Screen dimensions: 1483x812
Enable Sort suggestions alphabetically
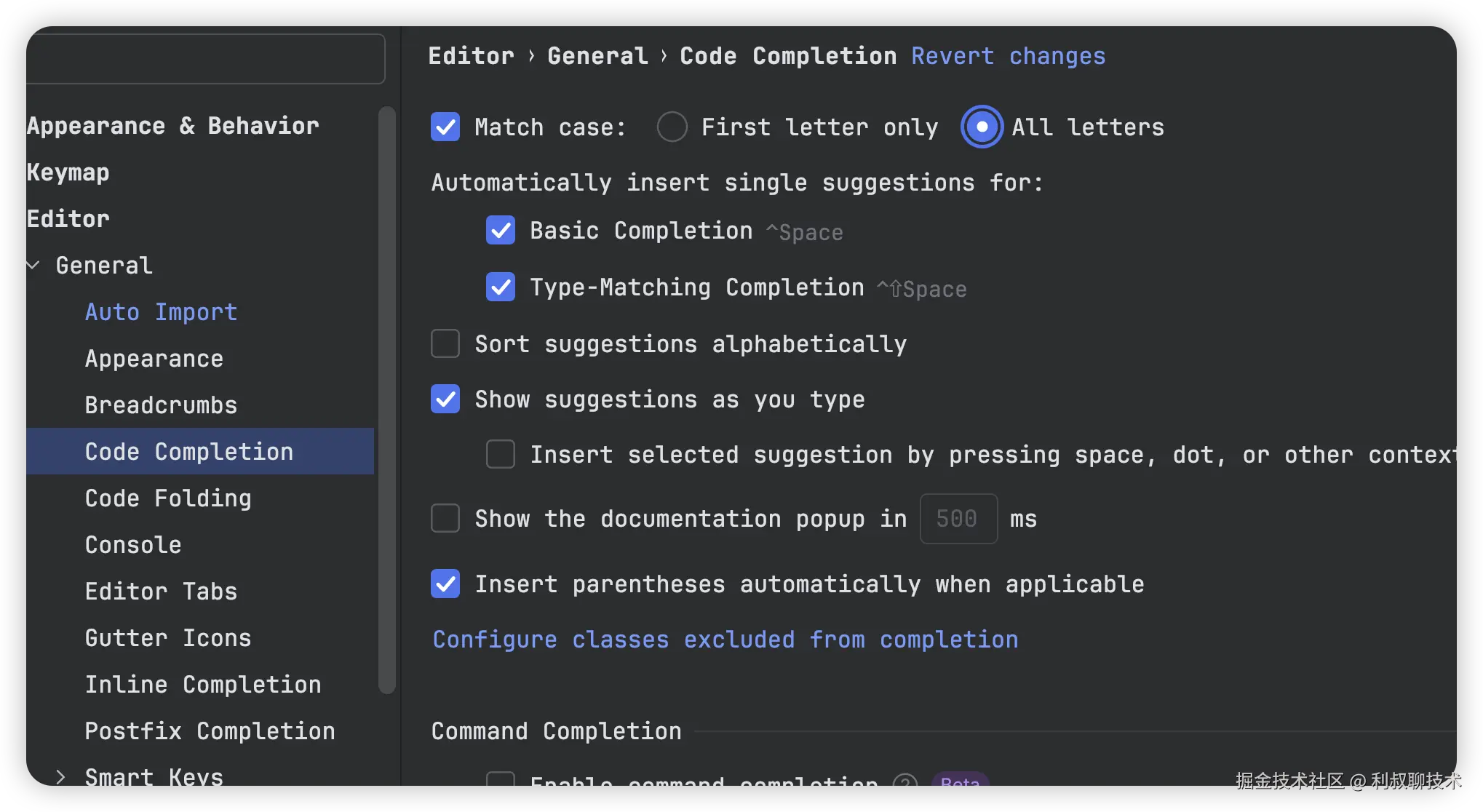[445, 343]
